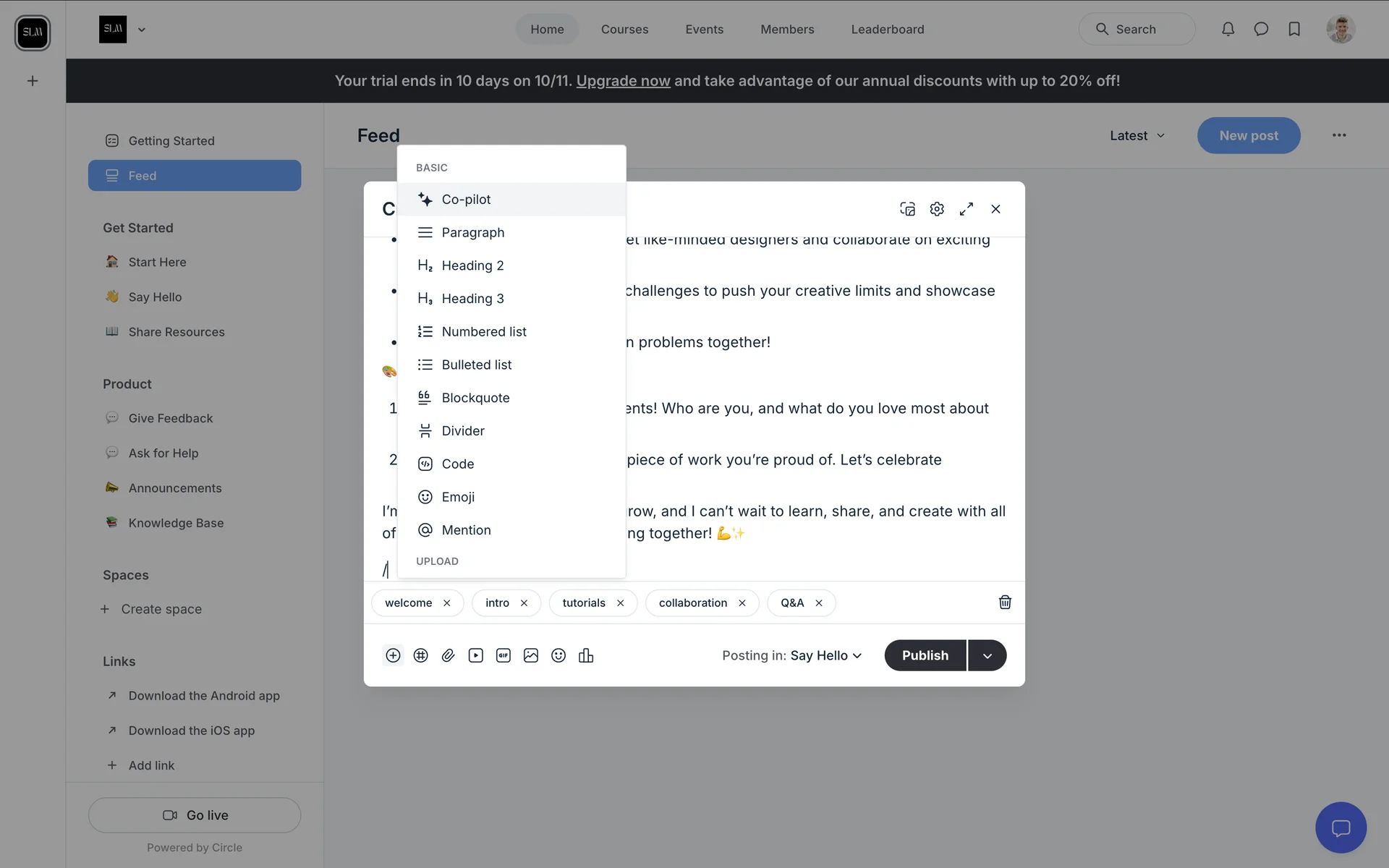Click the Publish button
Image resolution: width=1389 pixels, height=868 pixels.
click(925, 655)
